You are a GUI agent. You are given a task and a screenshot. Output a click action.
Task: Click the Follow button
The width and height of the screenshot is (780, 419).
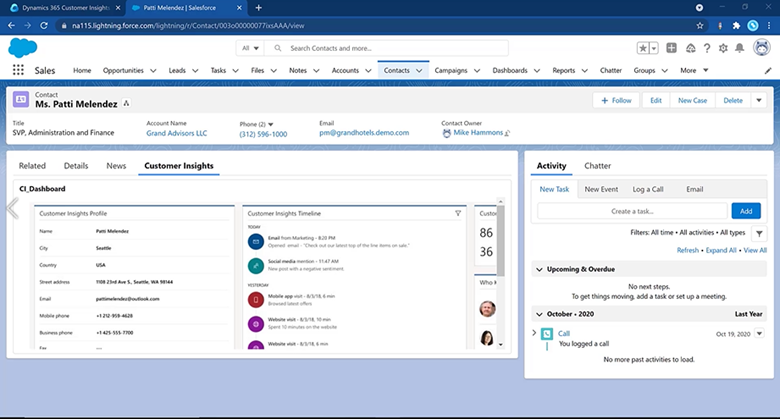616,100
